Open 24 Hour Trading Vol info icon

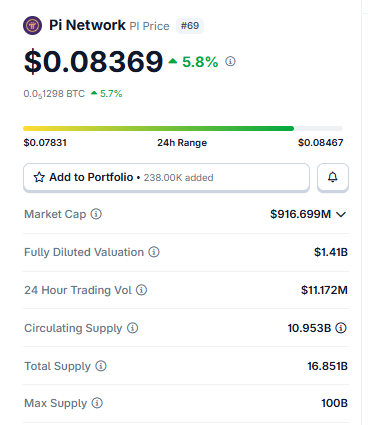[x=142, y=290]
